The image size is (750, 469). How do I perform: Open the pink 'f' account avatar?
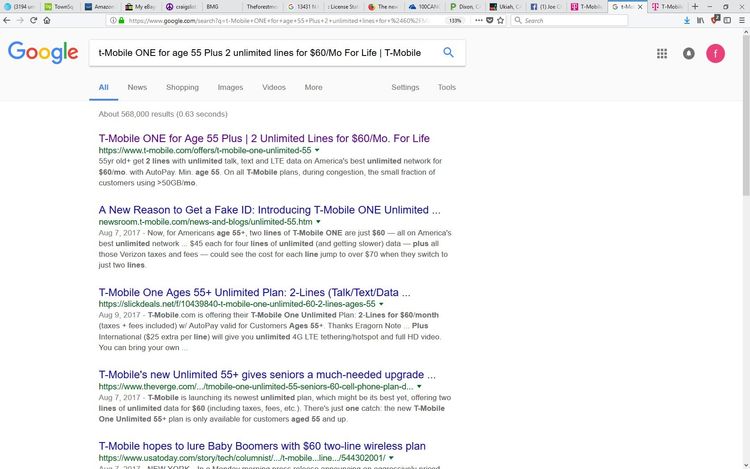tap(716, 54)
